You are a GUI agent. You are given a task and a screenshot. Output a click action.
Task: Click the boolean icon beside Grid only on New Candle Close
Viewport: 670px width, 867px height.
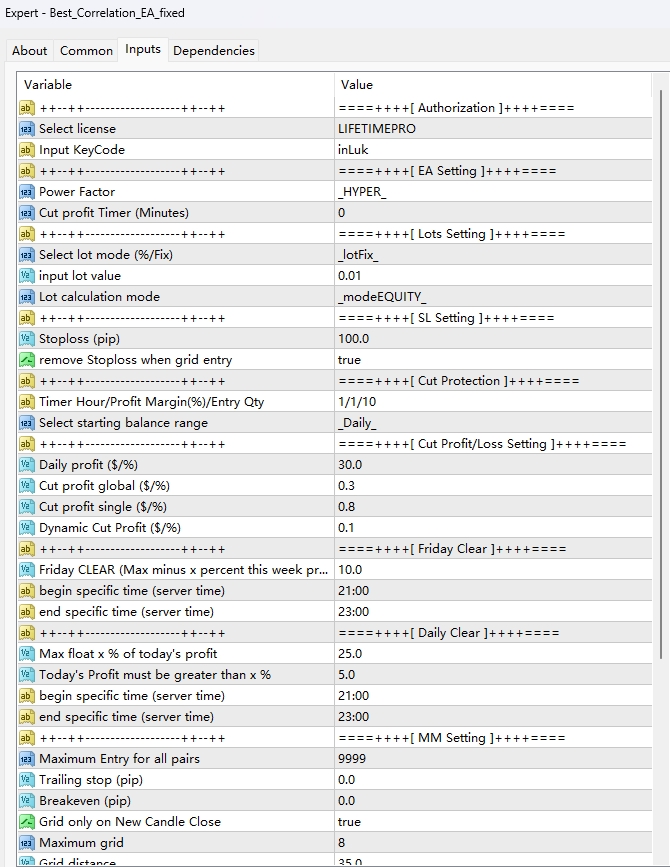pyautogui.click(x=27, y=822)
